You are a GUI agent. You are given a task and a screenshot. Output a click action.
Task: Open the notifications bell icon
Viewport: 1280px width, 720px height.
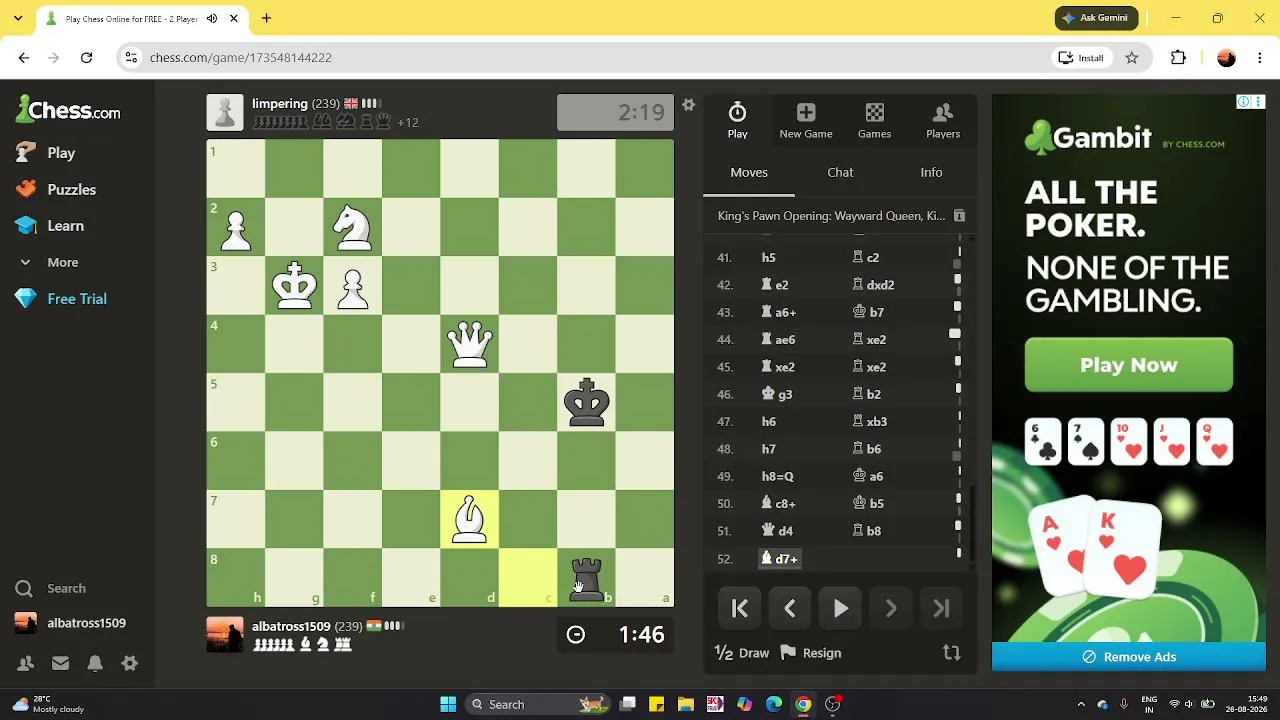(95, 663)
